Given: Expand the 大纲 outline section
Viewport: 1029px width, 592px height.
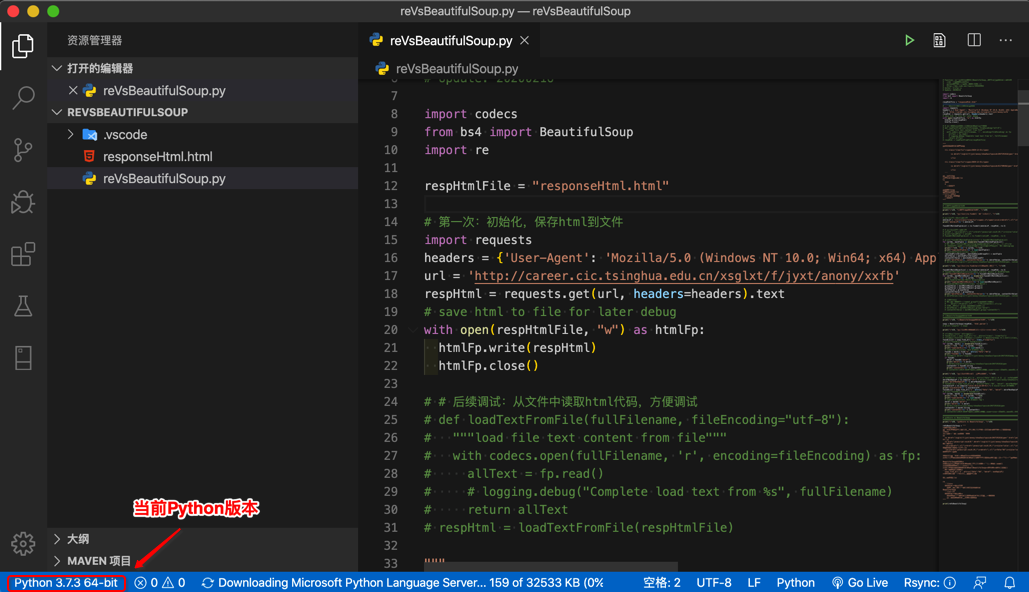Looking at the screenshot, I should tap(57, 539).
